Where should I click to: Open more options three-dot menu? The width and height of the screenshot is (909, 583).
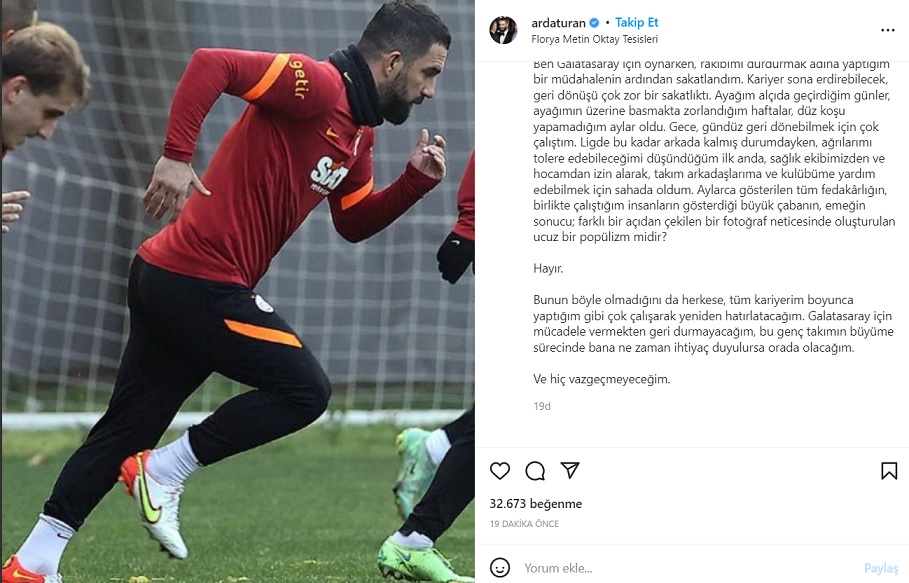888,30
